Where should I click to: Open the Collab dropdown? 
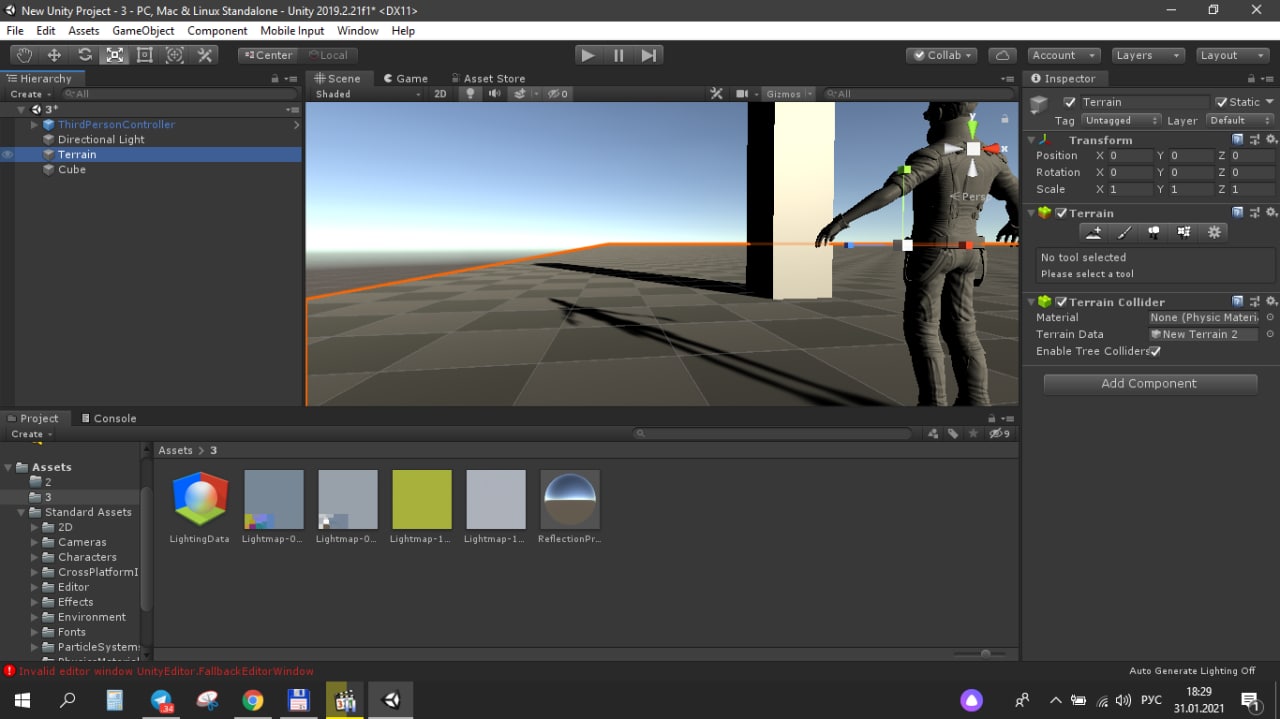click(x=942, y=55)
